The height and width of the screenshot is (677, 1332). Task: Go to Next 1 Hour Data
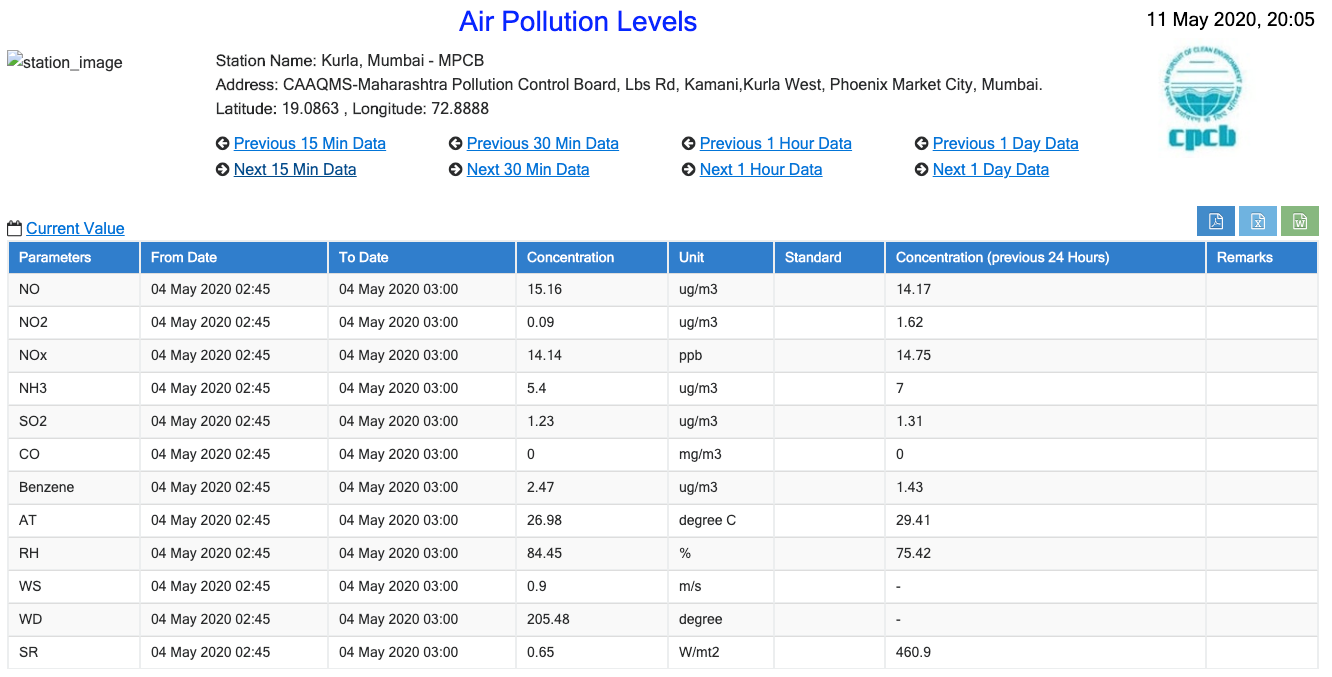click(x=761, y=170)
